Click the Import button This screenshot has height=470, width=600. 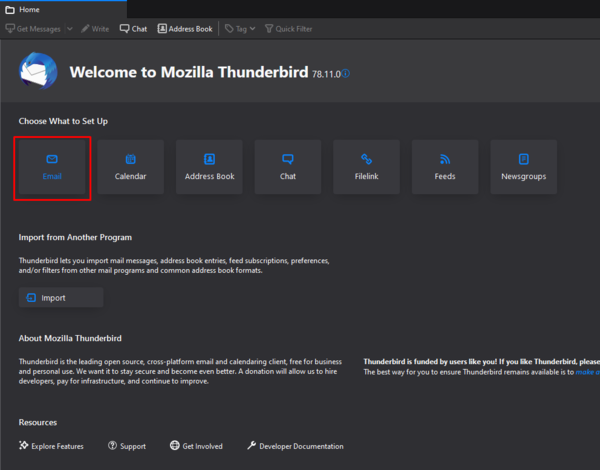(x=60, y=297)
